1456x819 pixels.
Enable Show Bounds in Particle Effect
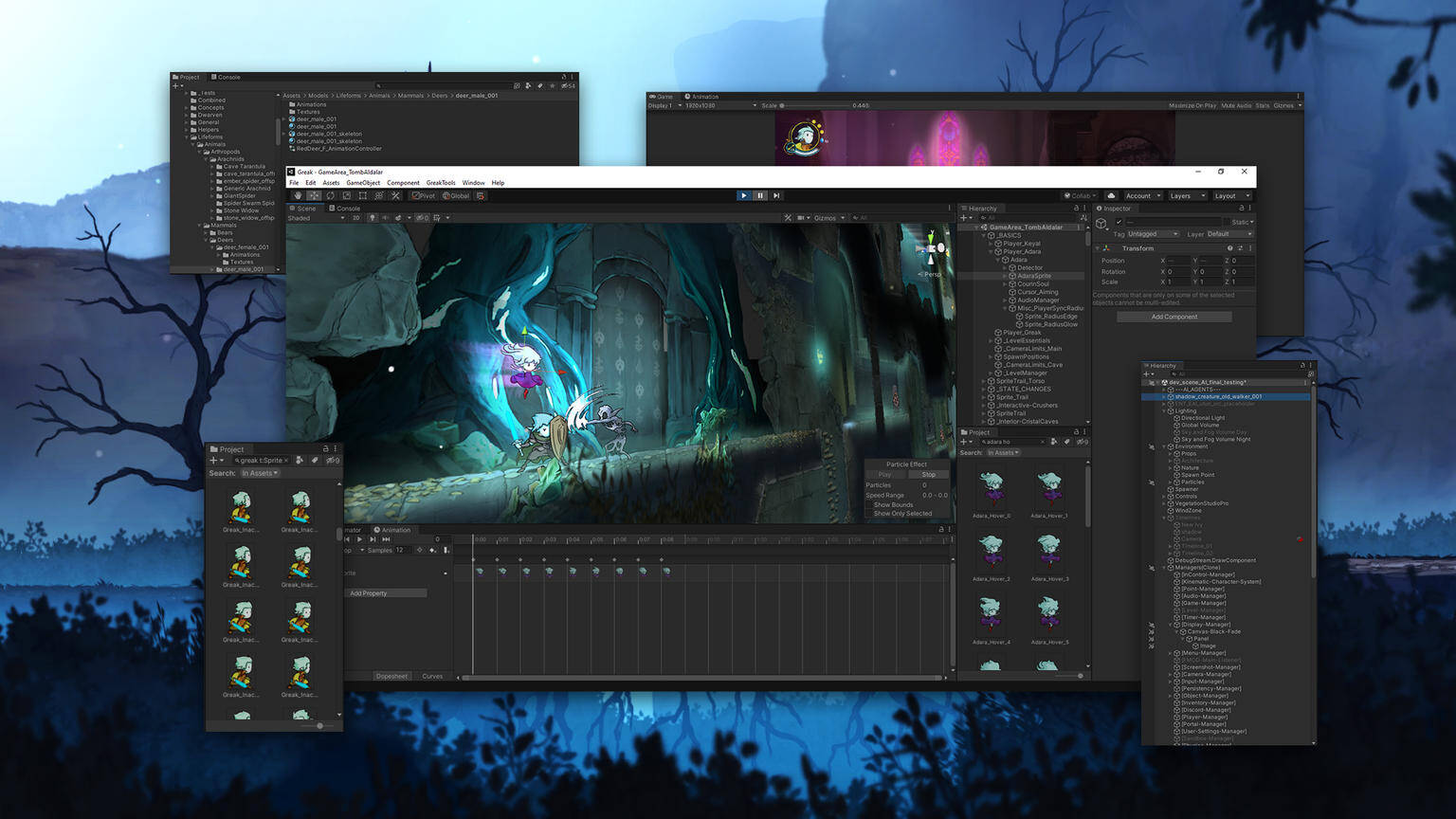(869, 504)
